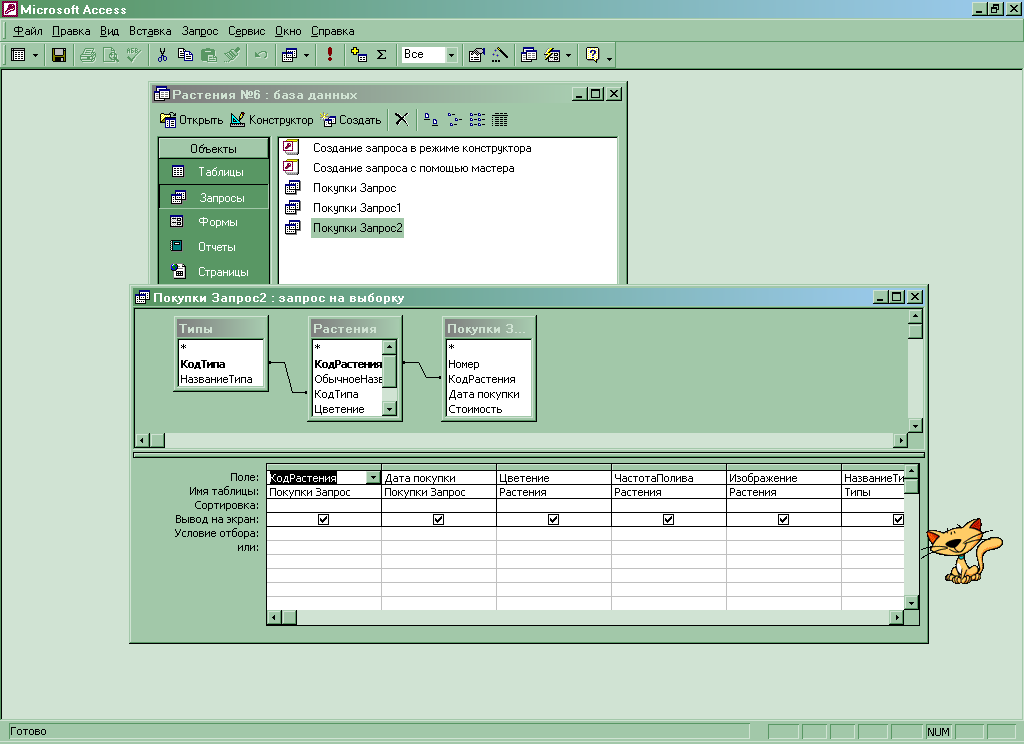Click the Cut scissors icon
This screenshot has width=1024, height=744.
click(162, 55)
